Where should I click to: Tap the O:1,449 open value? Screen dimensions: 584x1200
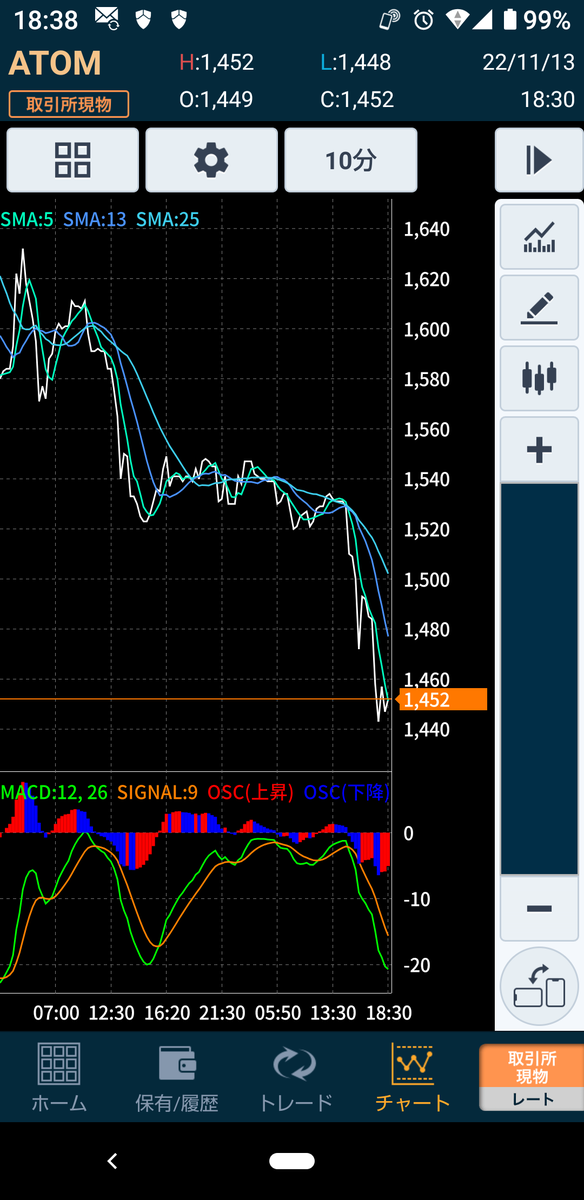point(216,100)
